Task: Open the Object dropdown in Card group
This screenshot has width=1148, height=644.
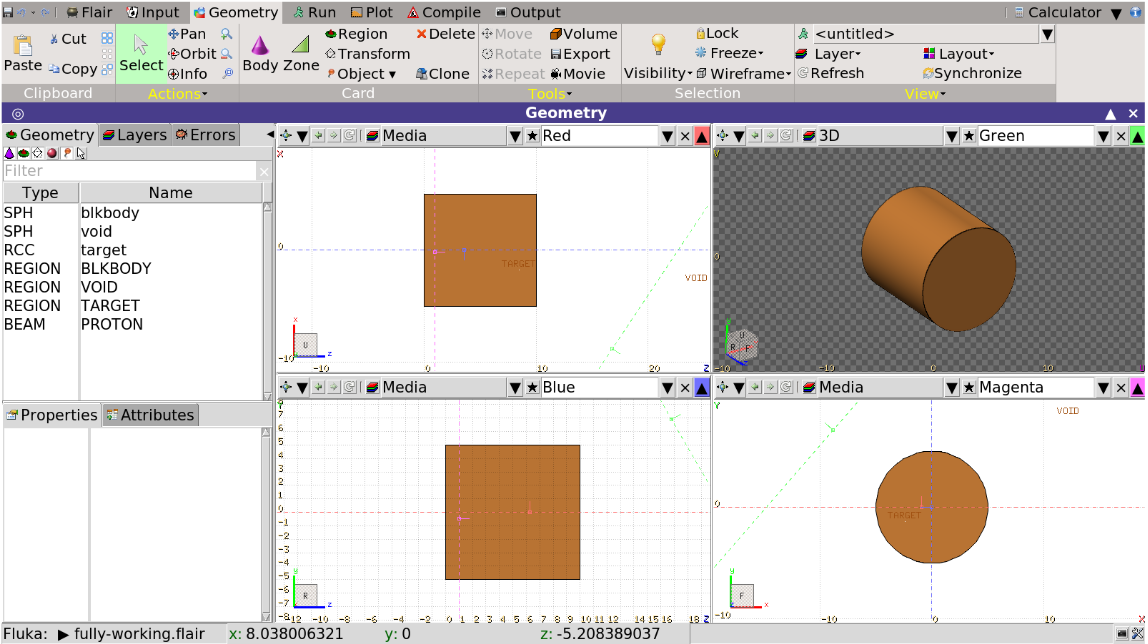Action: [362, 74]
